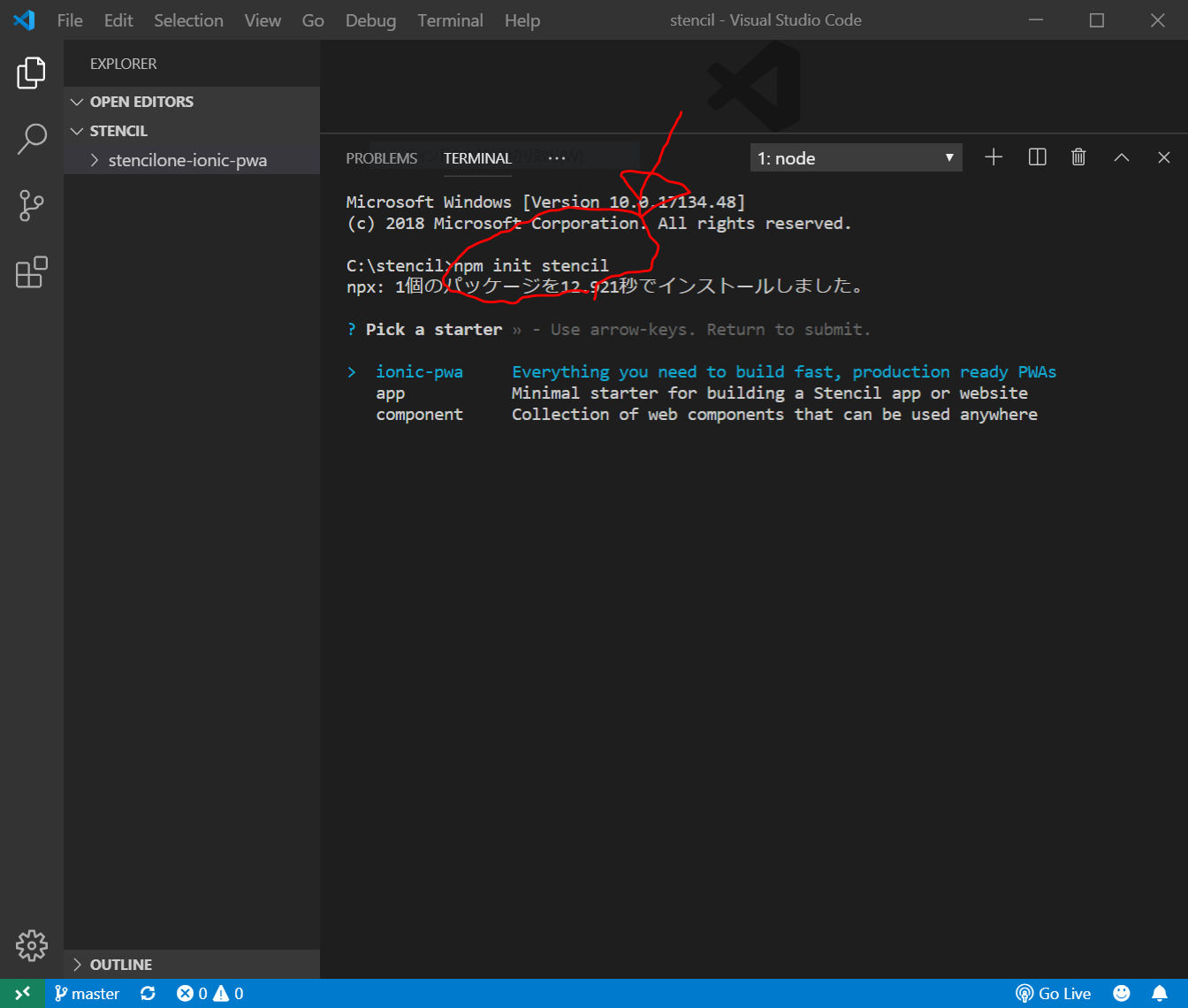1188x1008 pixels.
Task: Expand the OUTLINE section
Action: [x=120, y=965]
